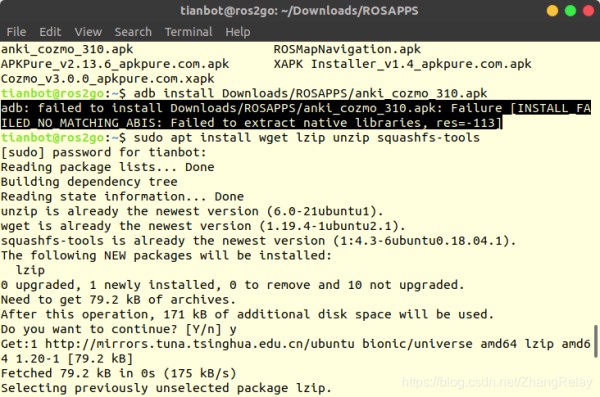The height and width of the screenshot is (397, 600).
Task: Open the Edit menu
Action: coord(50,32)
